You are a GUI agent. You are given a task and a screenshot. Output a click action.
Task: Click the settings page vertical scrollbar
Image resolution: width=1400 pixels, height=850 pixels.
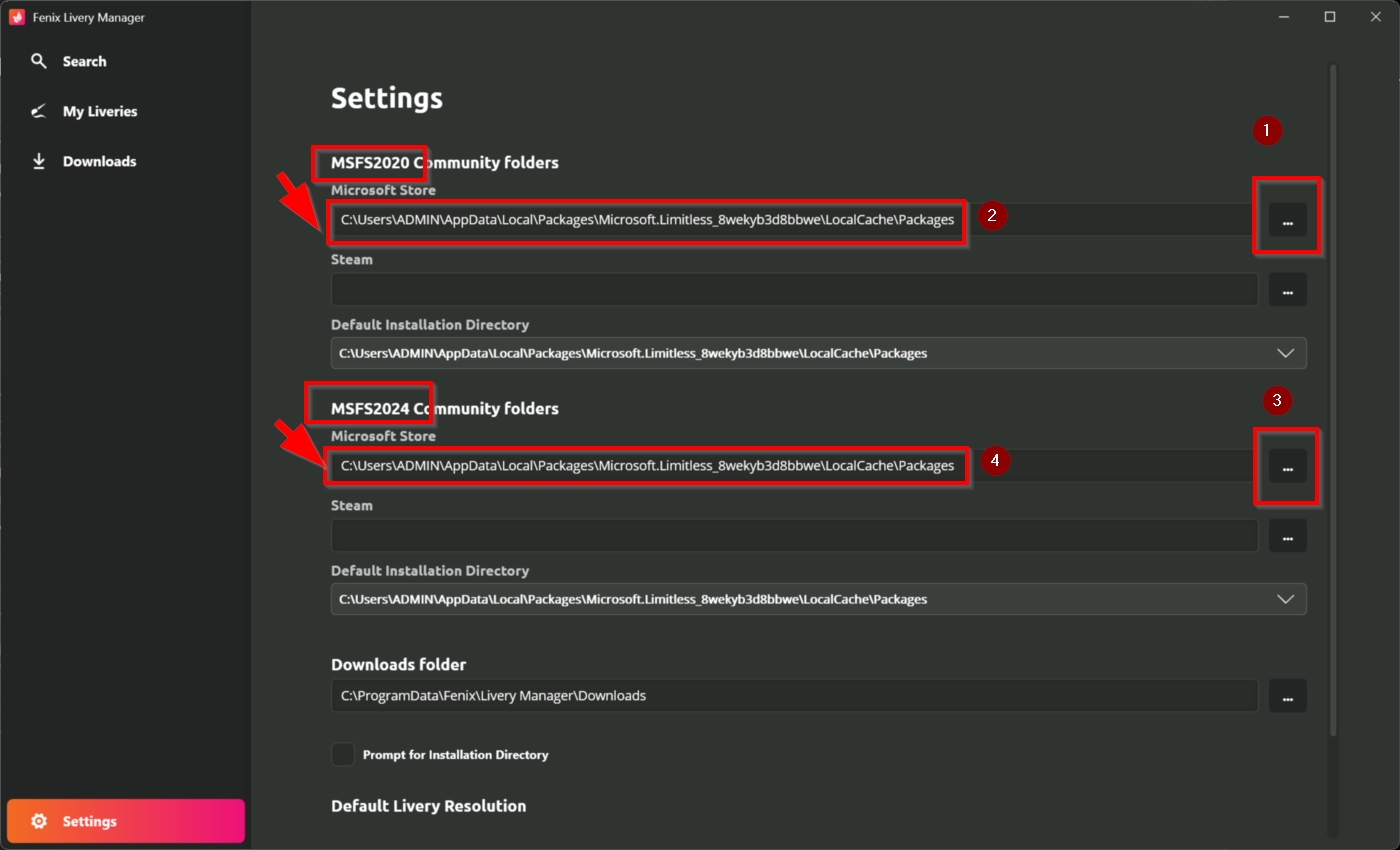[1332, 400]
